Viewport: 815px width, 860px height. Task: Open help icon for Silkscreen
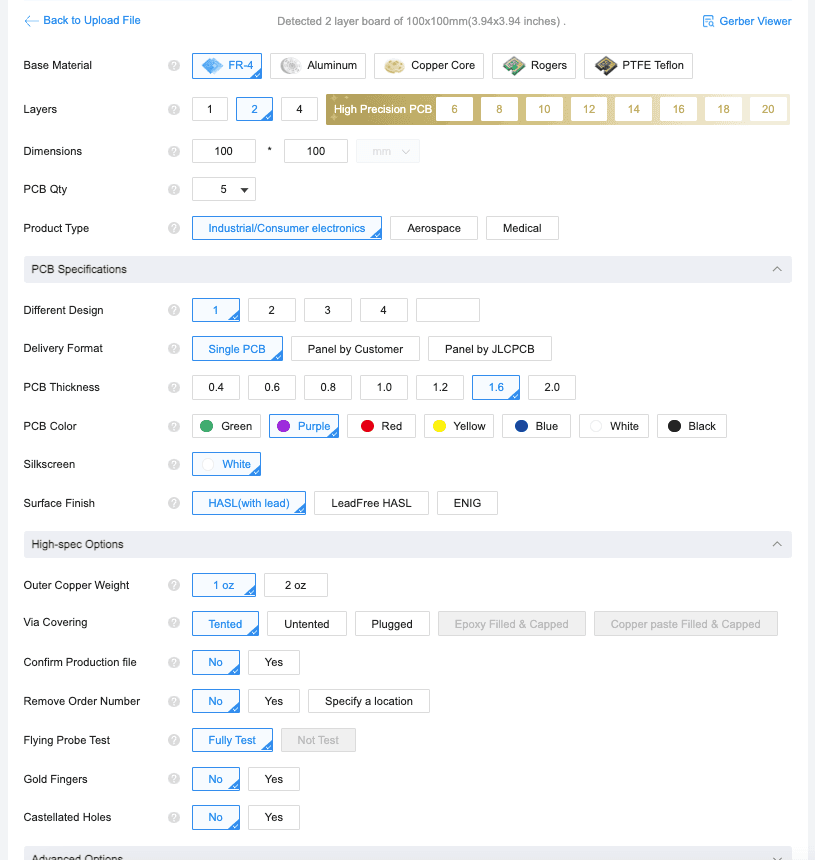174,465
